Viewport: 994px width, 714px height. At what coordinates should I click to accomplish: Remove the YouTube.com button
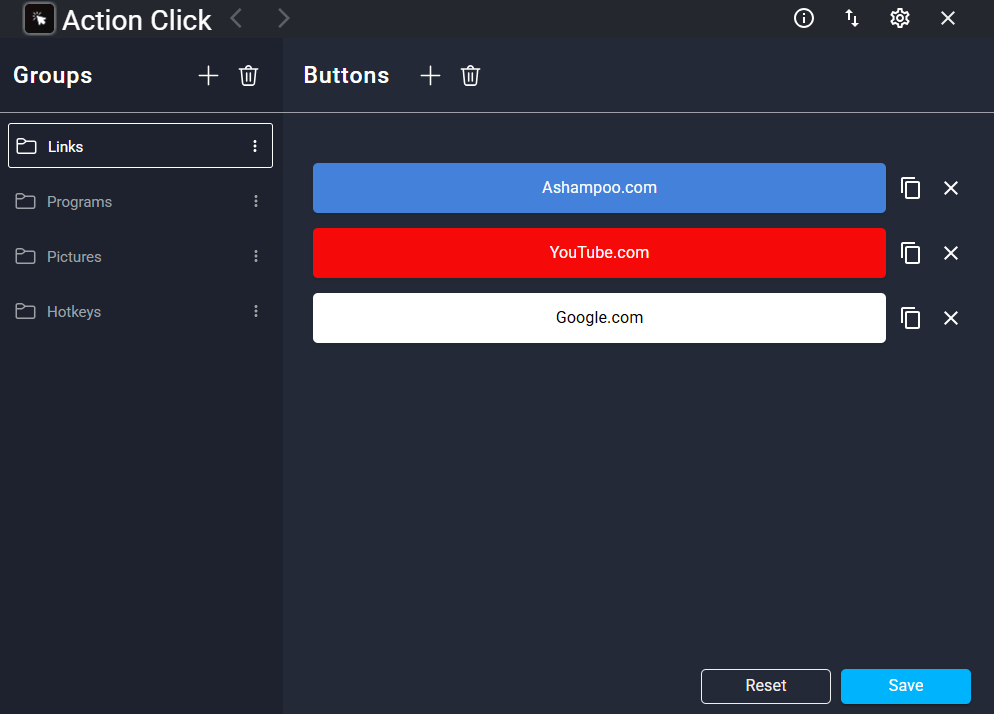click(950, 253)
